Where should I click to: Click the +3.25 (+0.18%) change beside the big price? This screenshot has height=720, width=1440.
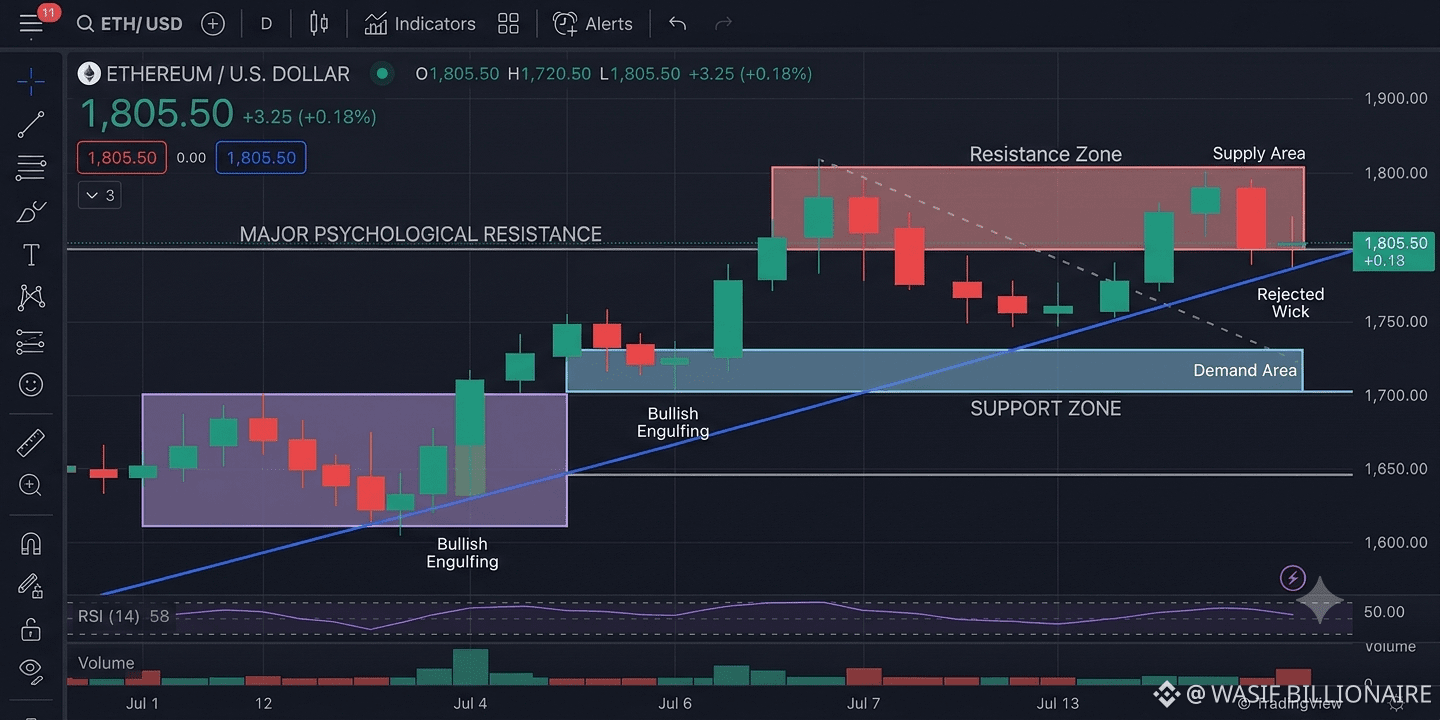[x=309, y=117]
